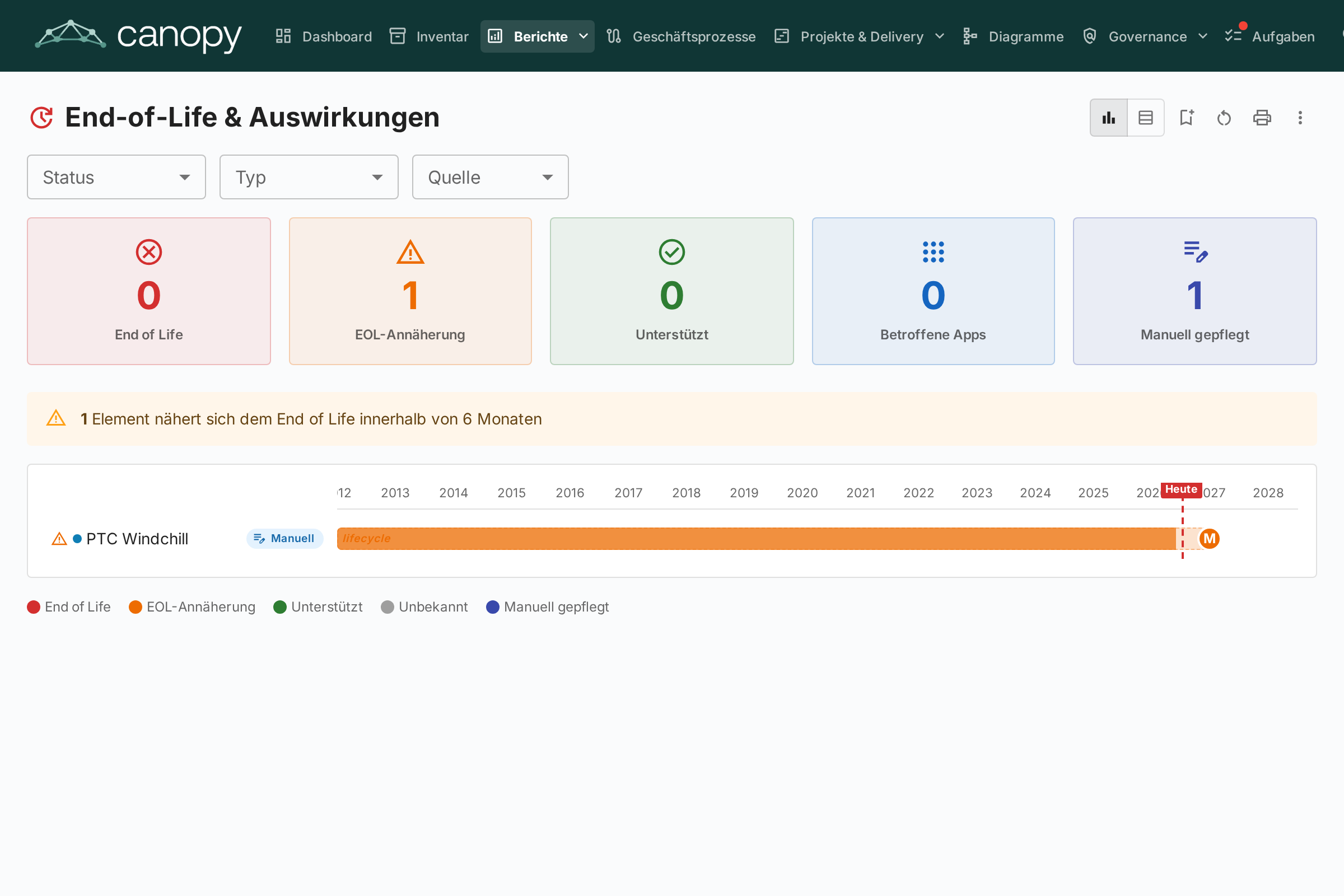The height and width of the screenshot is (896, 1344).
Task: Click the orange warning triangle in EOL-Annäherung card
Action: [410, 252]
